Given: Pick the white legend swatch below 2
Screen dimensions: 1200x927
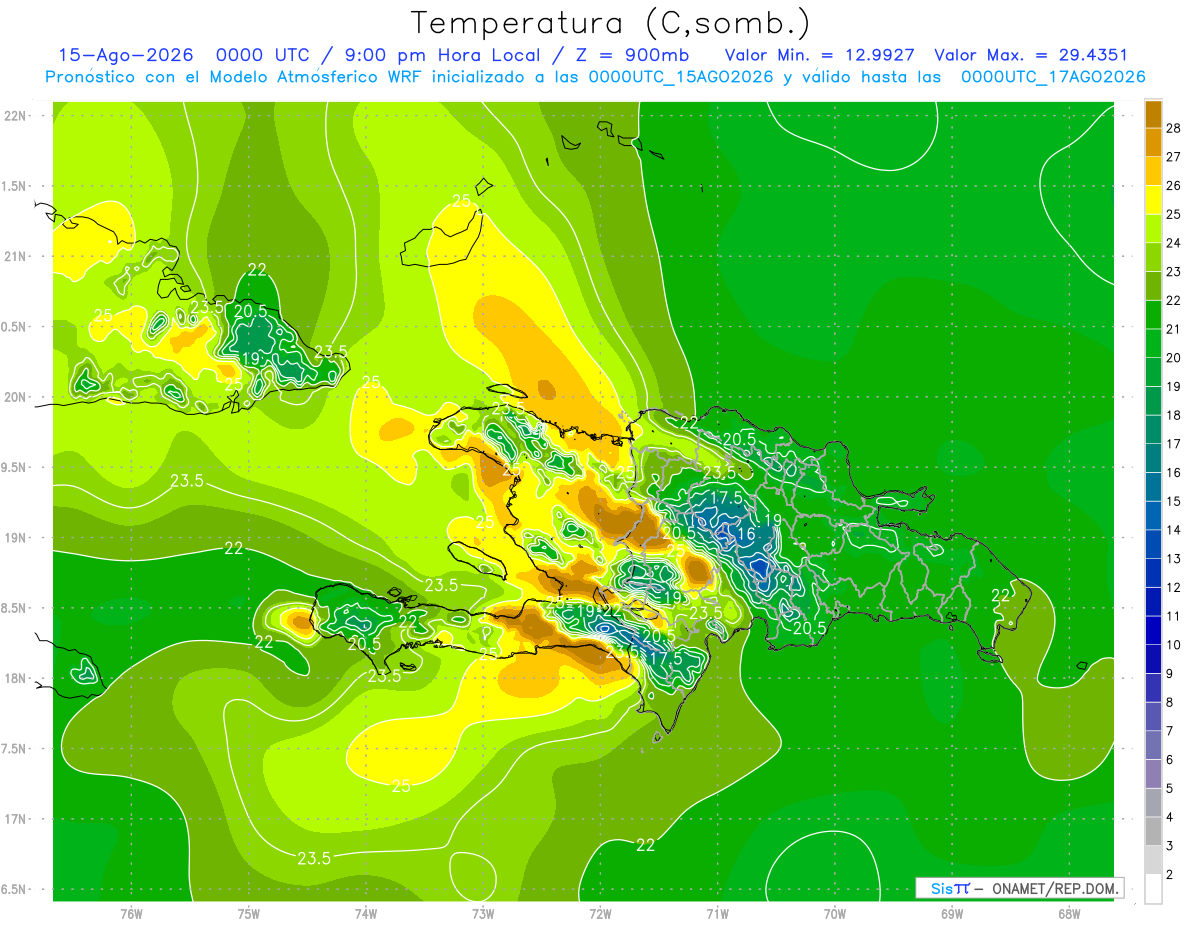Looking at the screenshot, I should pos(1153,890).
